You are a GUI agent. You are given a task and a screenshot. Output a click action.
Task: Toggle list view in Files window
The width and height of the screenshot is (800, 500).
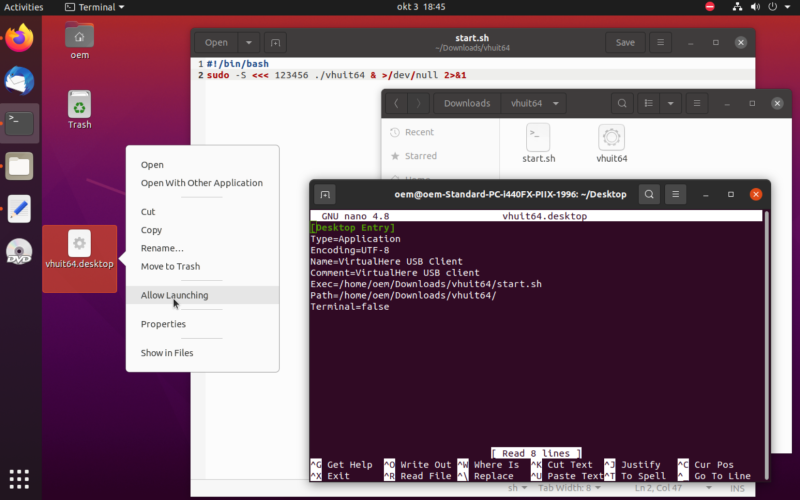pos(648,104)
